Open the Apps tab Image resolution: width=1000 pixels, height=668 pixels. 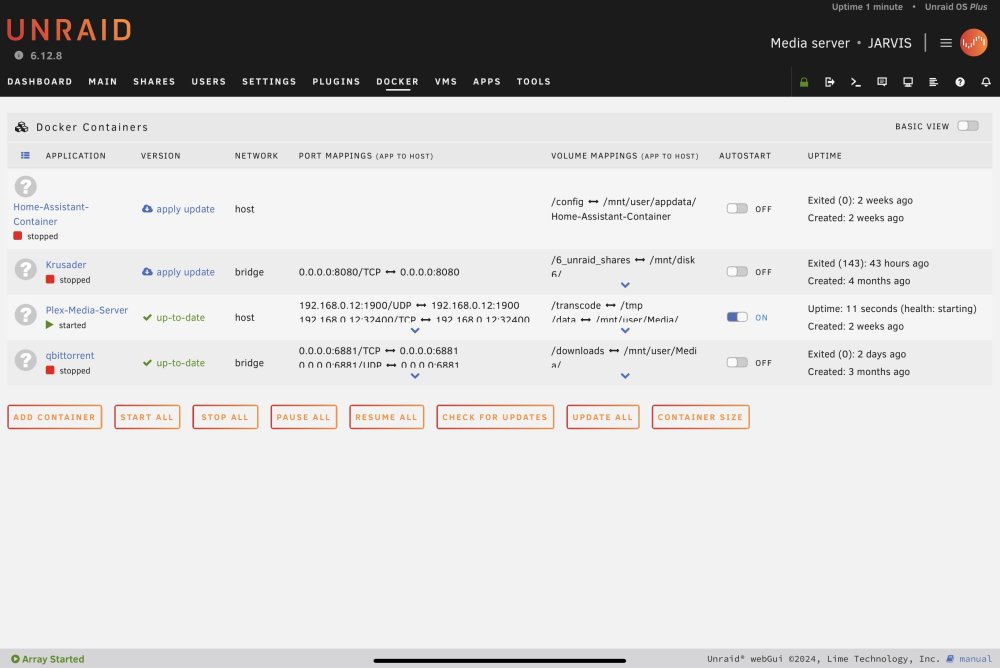pyautogui.click(x=487, y=82)
